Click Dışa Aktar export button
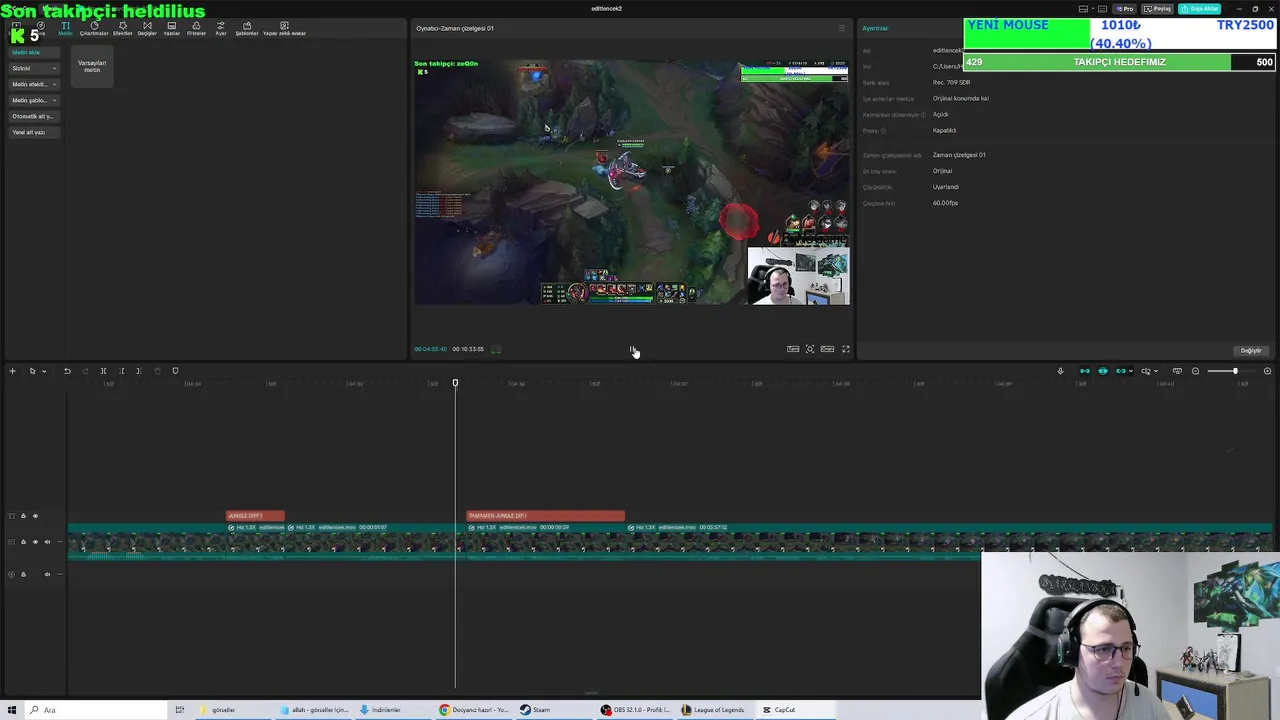1280x720 pixels. click(x=1199, y=9)
